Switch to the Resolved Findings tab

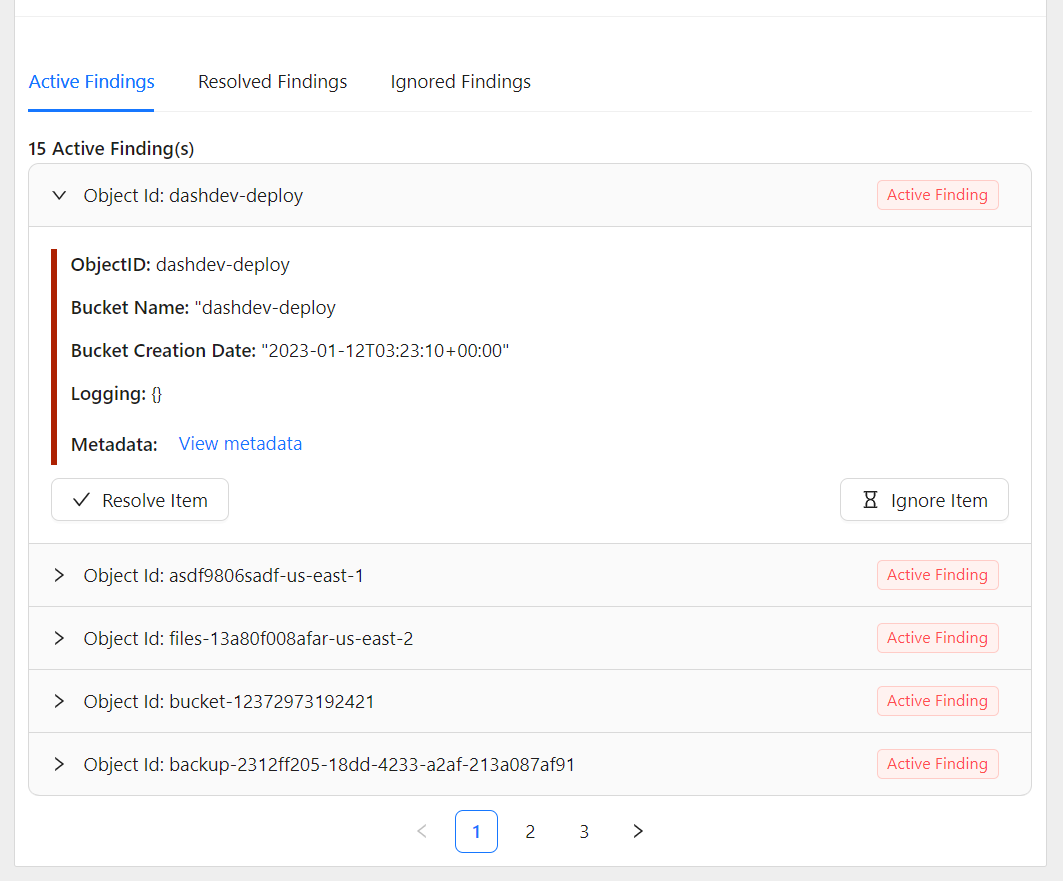(x=272, y=82)
